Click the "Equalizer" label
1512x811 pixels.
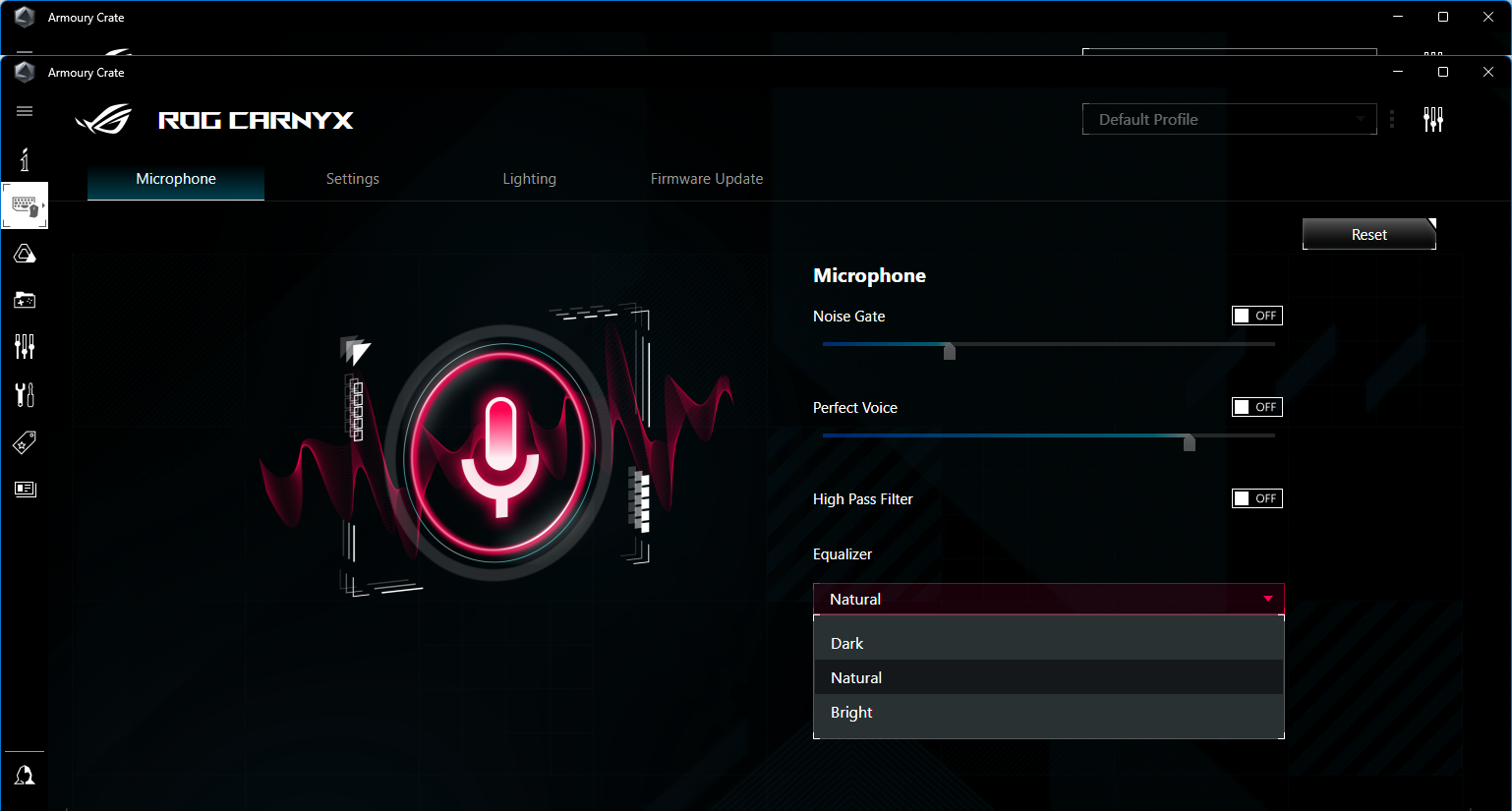(843, 553)
